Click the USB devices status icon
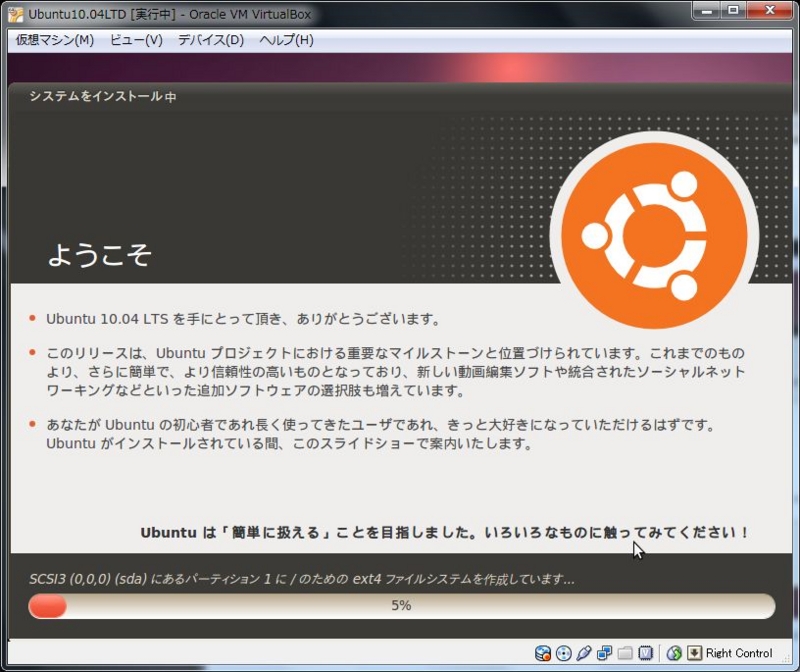Image resolution: width=800 pixels, height=672 pixels. pos(584,653)
